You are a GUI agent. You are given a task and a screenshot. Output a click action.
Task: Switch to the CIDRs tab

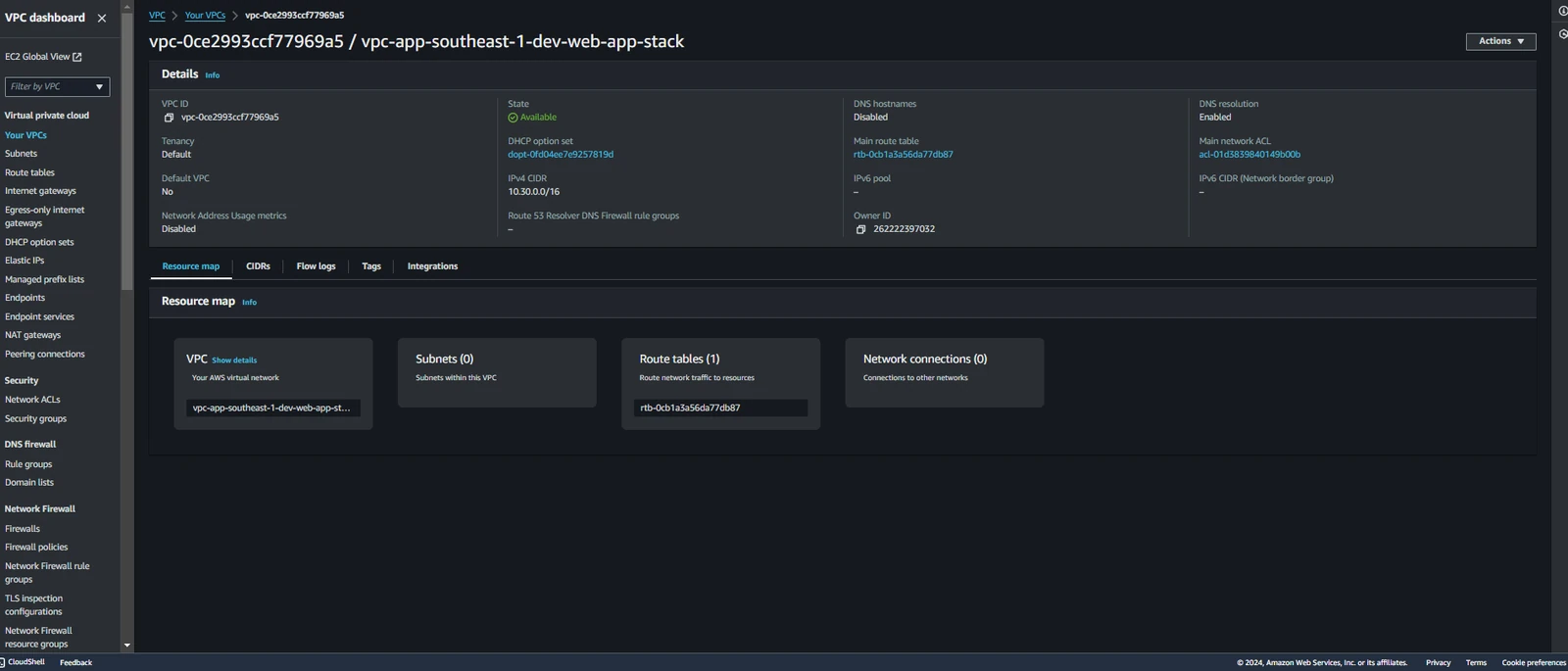pos(258,266)
